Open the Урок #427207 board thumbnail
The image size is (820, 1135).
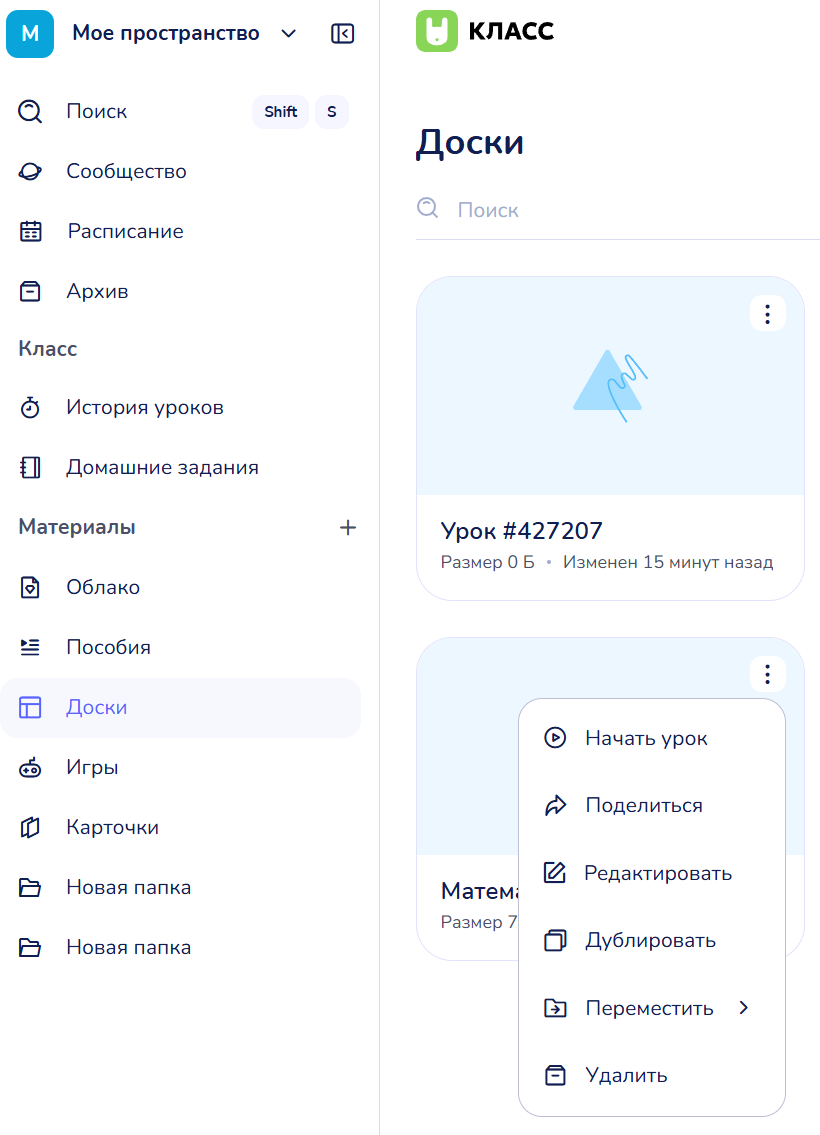(x=610, y=387)
